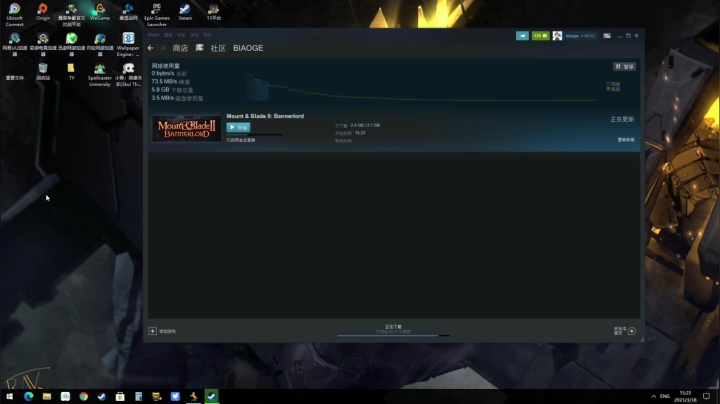Open Calculator from taskbar

point(138,396)
